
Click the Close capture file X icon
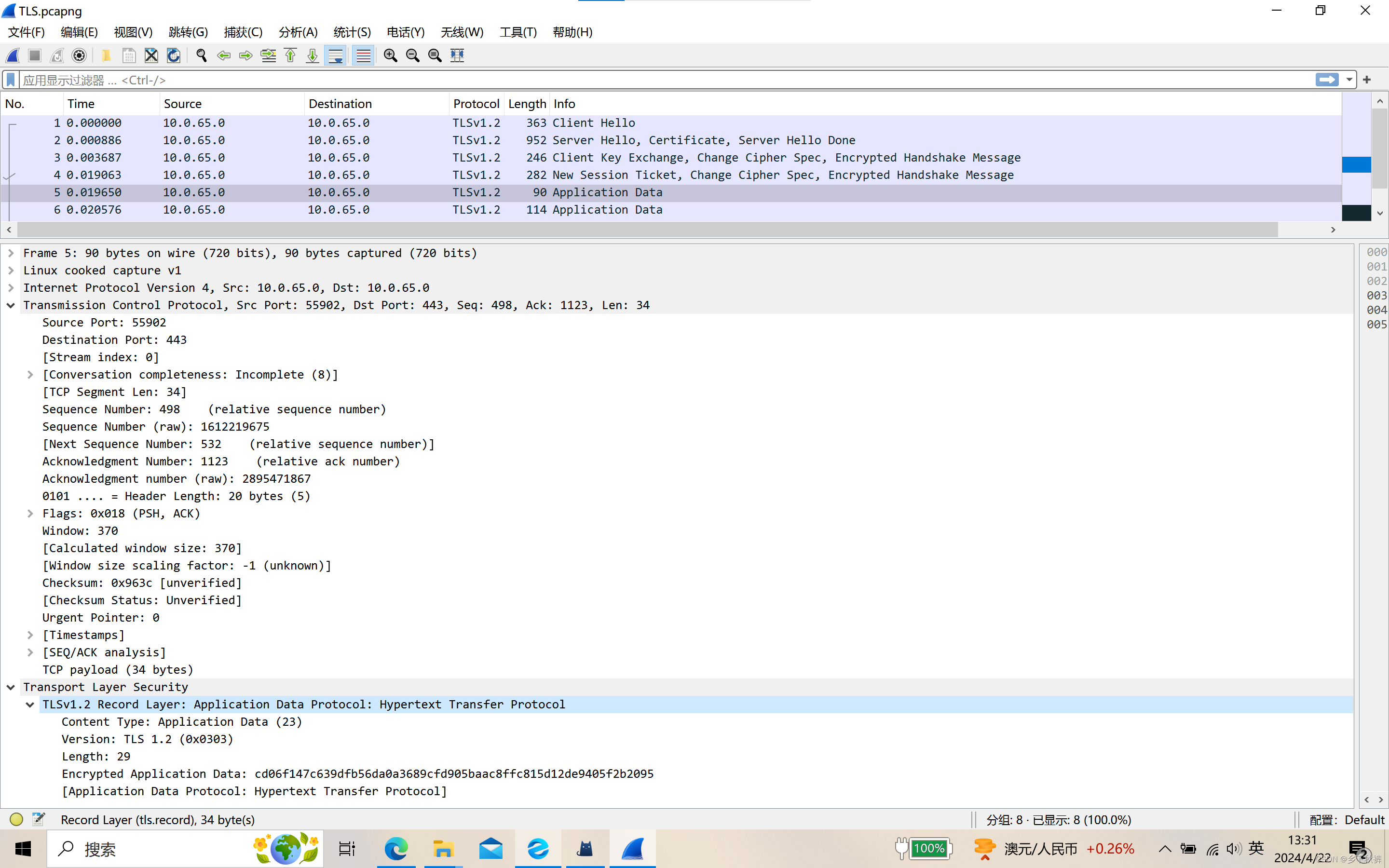pyautogui.click(x=151, y=55)
